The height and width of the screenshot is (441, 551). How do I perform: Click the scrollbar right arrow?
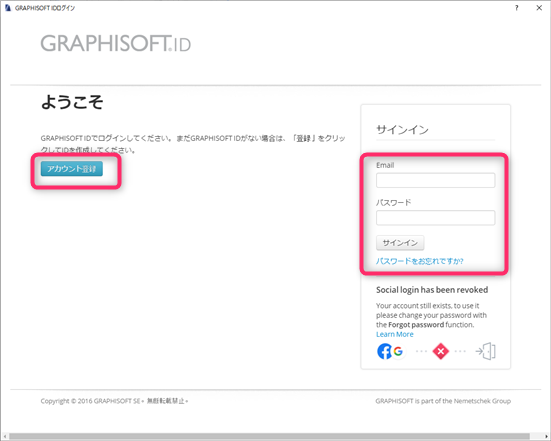pyautogui.click(x=546, y=436)
